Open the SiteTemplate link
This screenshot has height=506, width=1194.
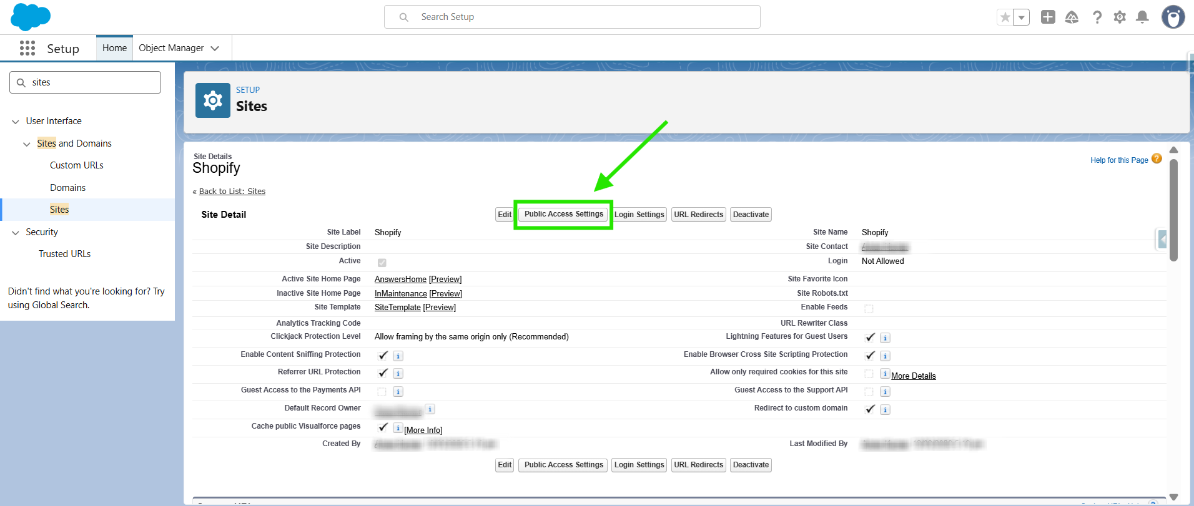pyautogui.click(x=397, y=307)
